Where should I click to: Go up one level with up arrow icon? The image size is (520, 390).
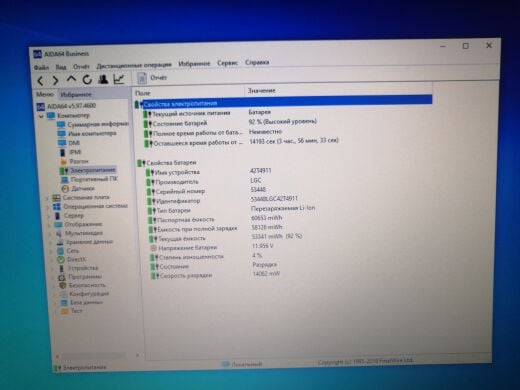(x=71, y=79)
